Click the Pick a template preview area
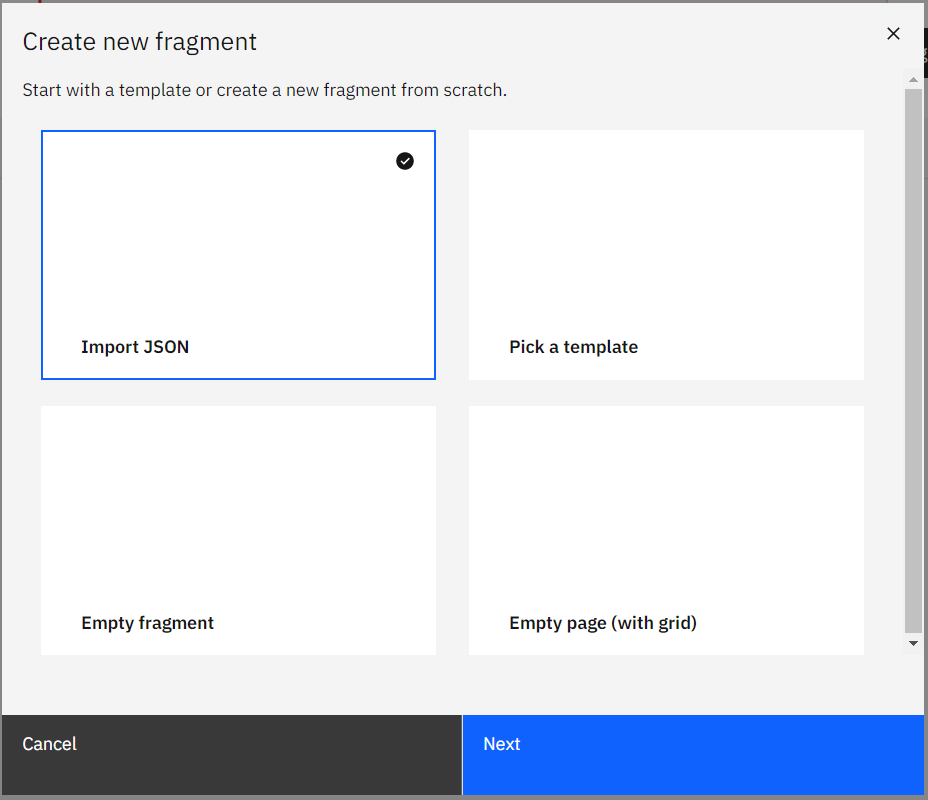 point(666,240)
